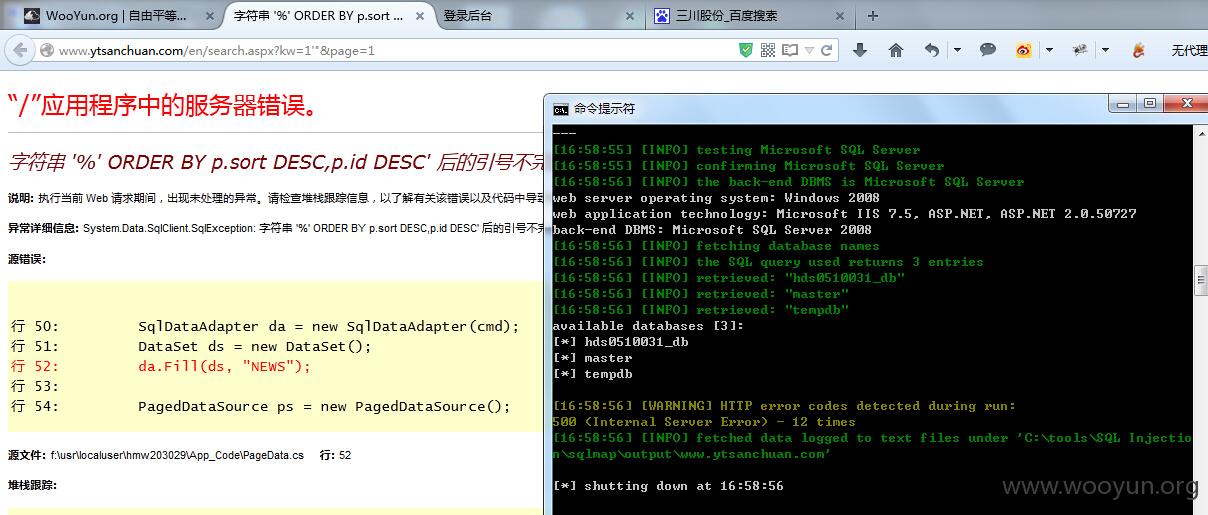
Task: Open the downloads arrow icon
Action: tap(860, 50)
